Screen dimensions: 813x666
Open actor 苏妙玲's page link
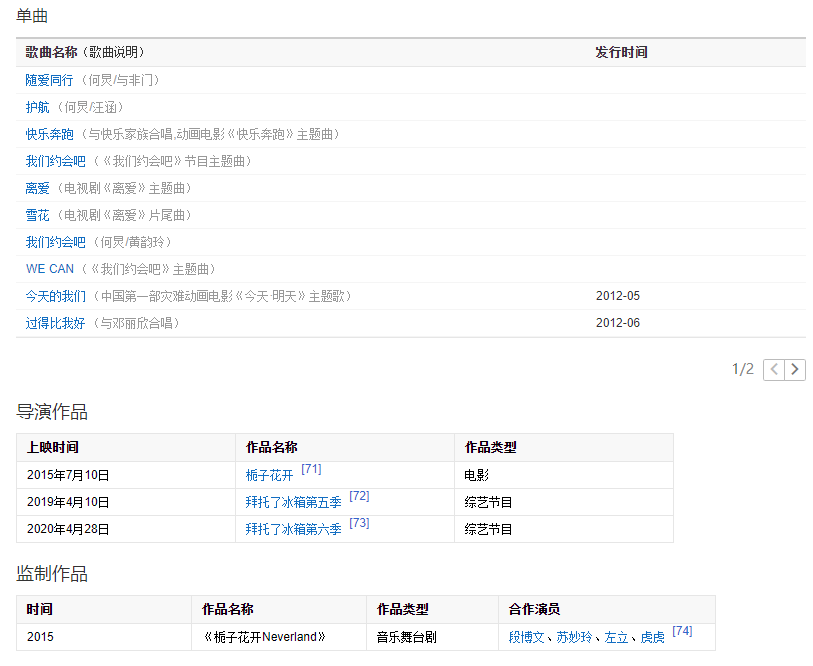pyautogui.click(x=574, y=637)
